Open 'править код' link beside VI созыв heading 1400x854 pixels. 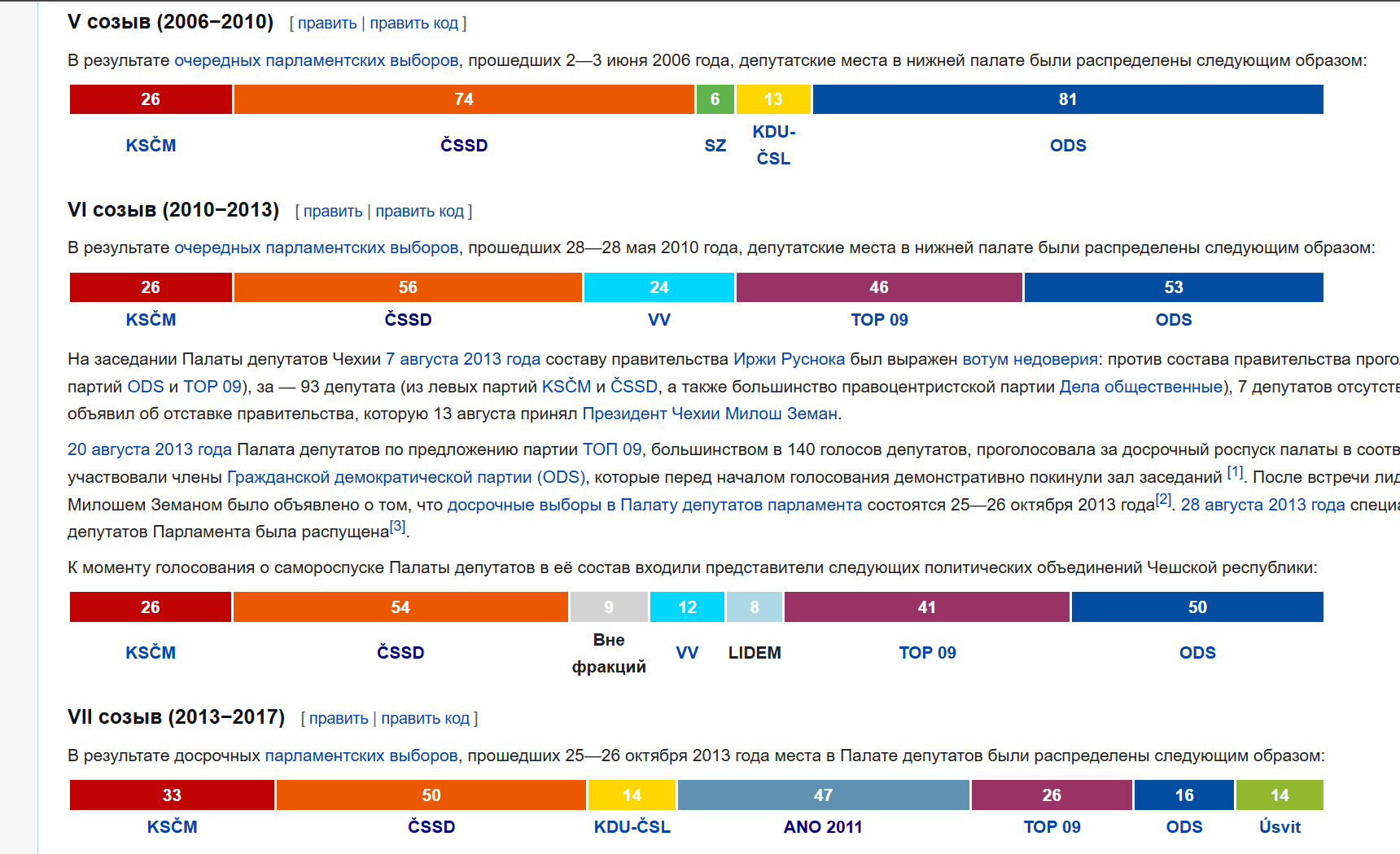(420, 212)
